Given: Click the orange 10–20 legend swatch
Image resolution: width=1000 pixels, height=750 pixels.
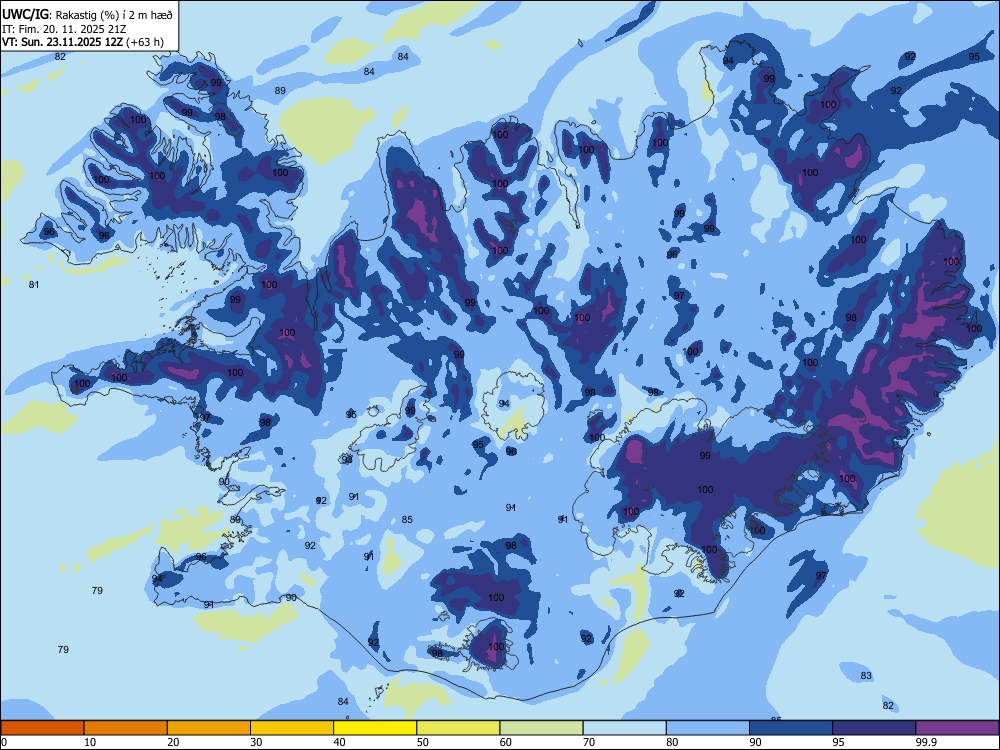Looking at the screenshot, I should [126, 728].
